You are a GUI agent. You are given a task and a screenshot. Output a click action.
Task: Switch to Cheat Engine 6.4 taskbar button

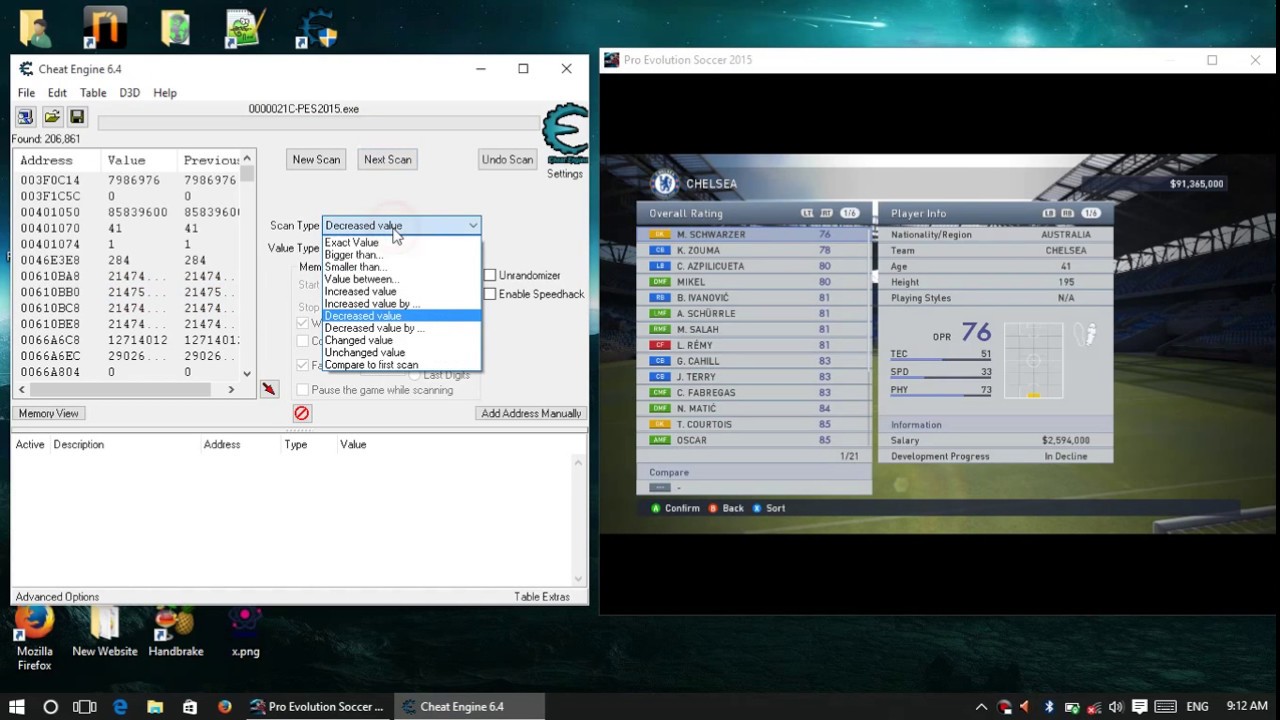[469, 706]
